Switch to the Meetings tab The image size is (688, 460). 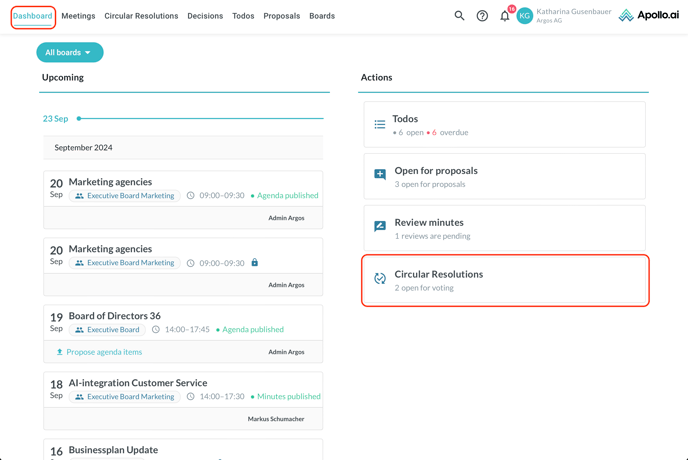[78, 16]
